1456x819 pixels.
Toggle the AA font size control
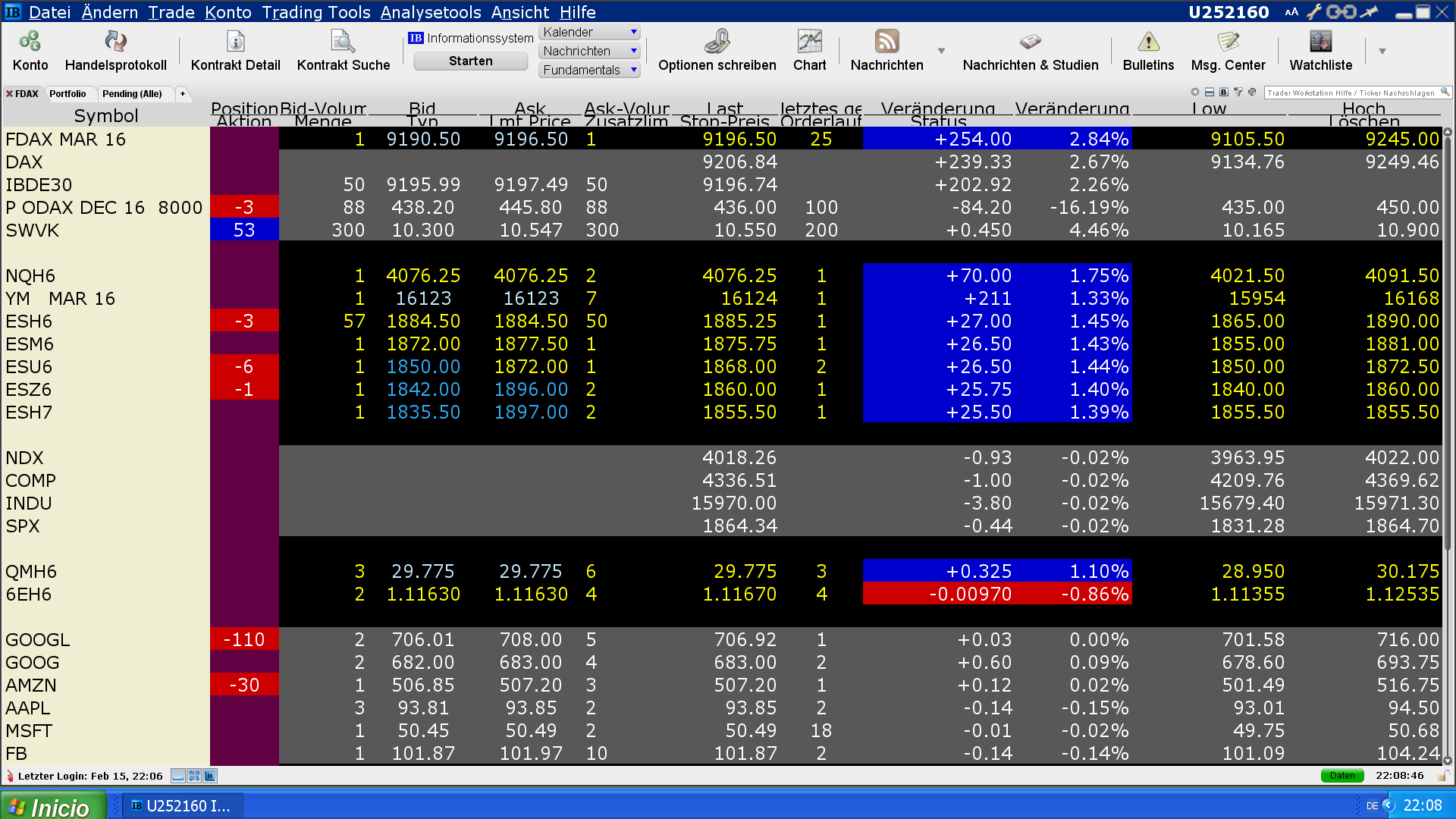click(1291, 12)
